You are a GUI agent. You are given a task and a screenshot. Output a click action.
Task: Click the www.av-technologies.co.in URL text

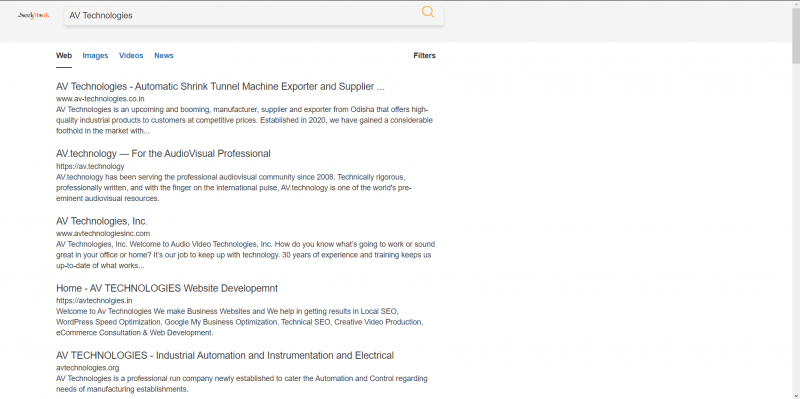click(x=100, y=99)
